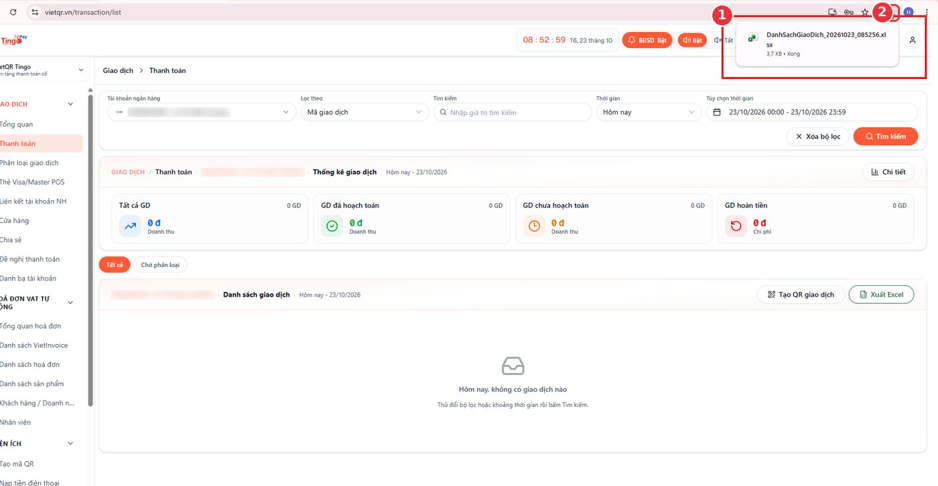
Task: Mute sound with the Tắt speaker button
Action: 723,40
